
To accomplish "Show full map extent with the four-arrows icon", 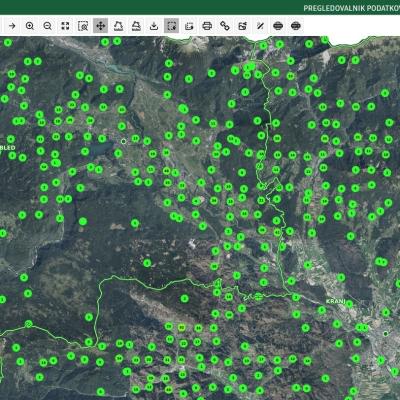I will point(65,26).
